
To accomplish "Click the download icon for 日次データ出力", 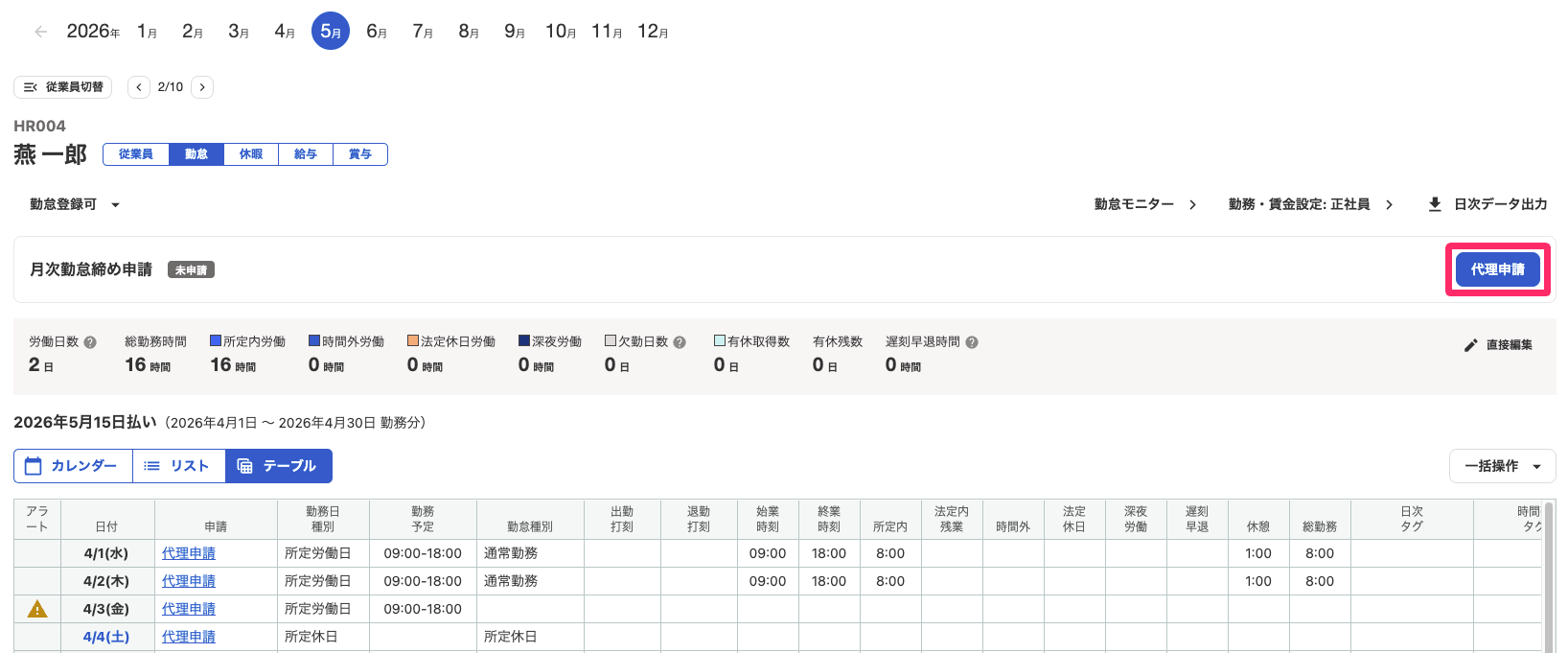I will pyautogui.click(x=1435, y=204).
